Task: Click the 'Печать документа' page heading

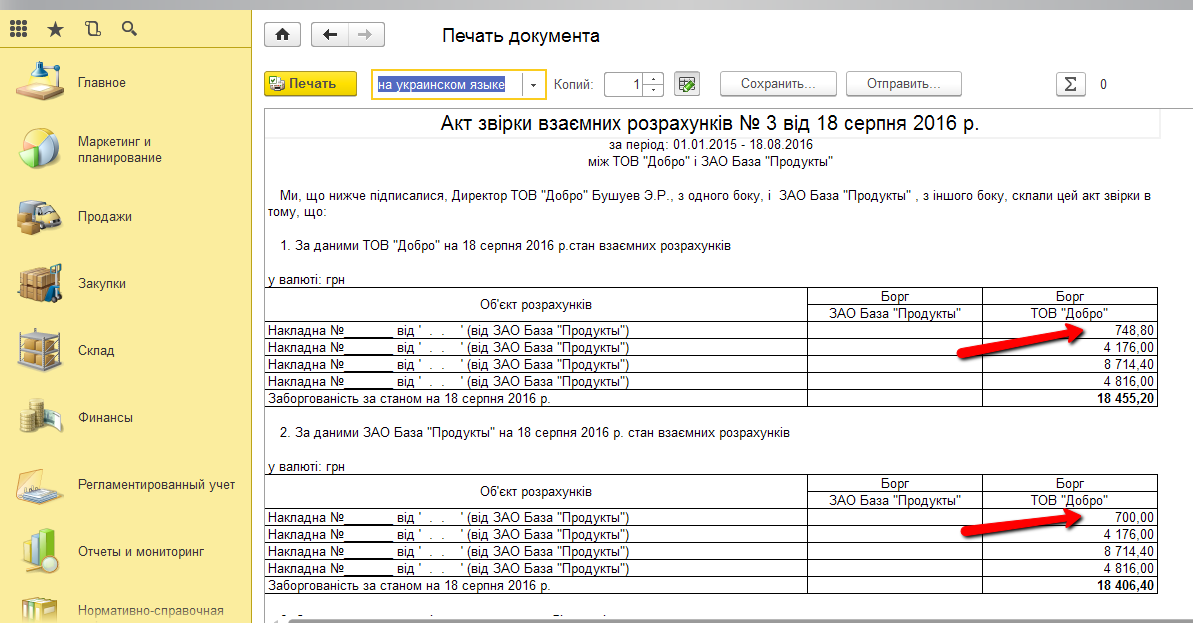Action: click(520, 36)
